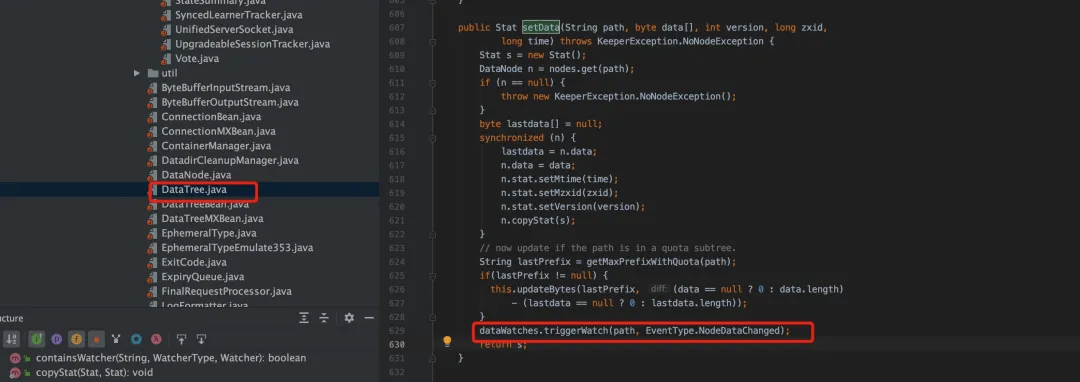This screenshot has height=382, width=1080.
Task: Fold the lastPrefix if block at line 625
Action: point(433,275)
